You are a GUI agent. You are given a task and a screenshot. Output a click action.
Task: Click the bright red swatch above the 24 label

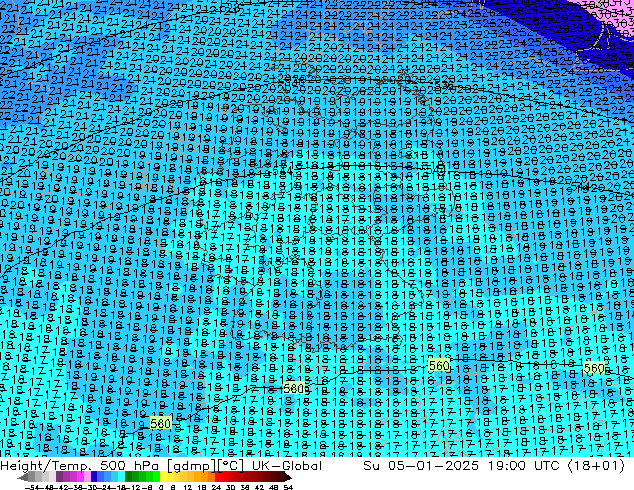coord(218,477)
